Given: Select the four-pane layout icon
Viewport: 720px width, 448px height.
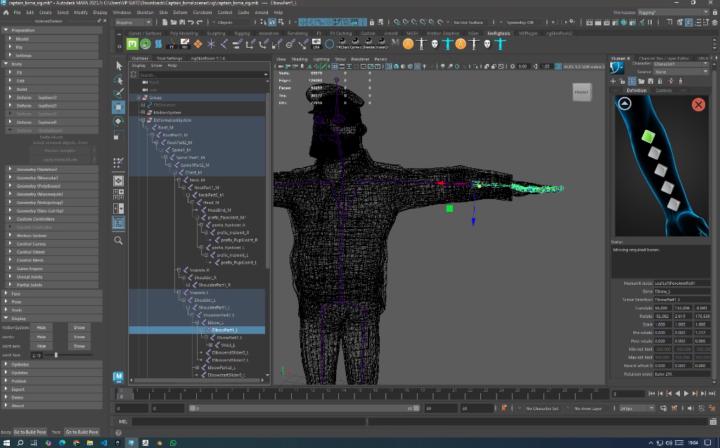Looking at the screenshot, I should pos(118,194).
